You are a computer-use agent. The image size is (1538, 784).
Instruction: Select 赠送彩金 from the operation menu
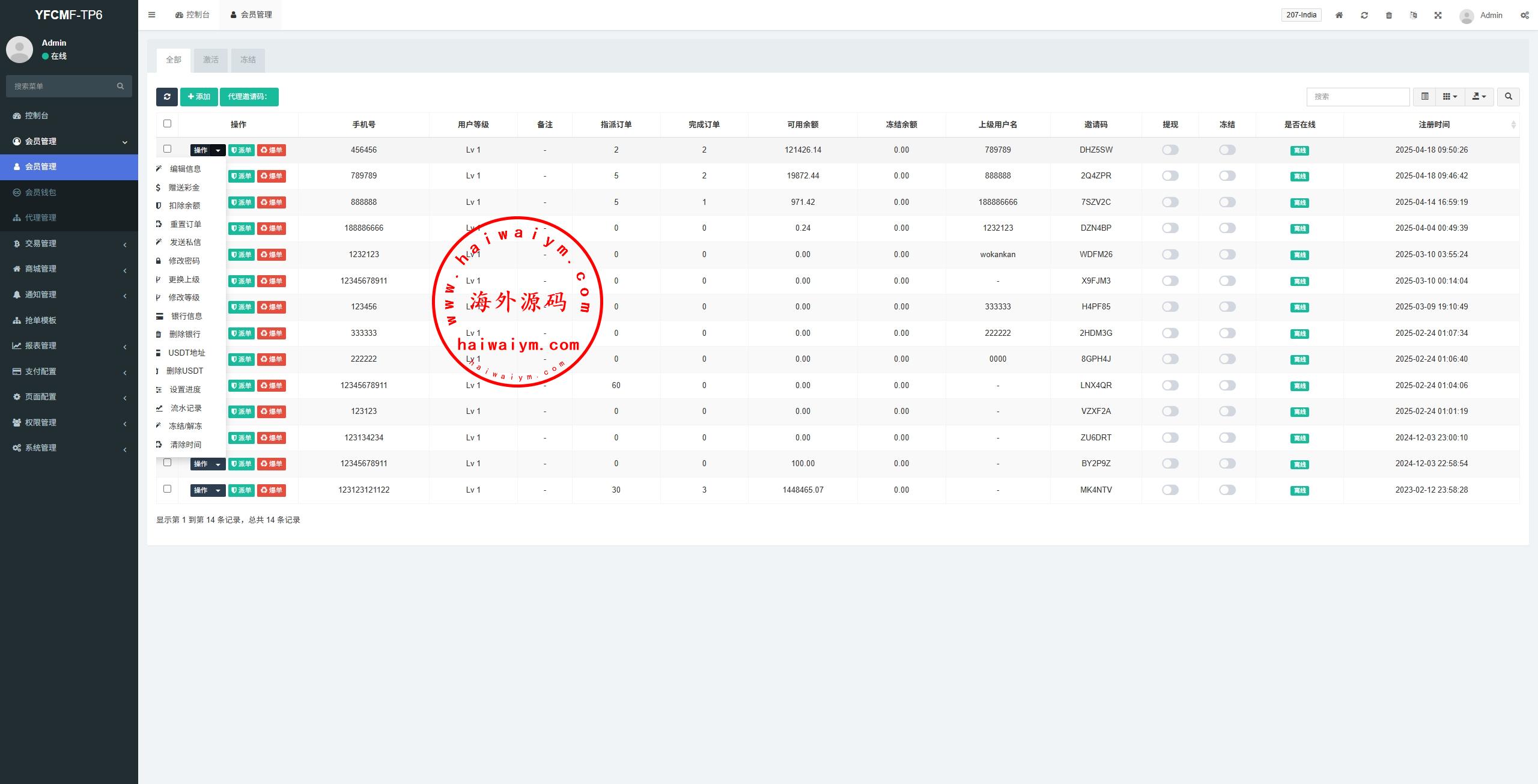[184, 187]
